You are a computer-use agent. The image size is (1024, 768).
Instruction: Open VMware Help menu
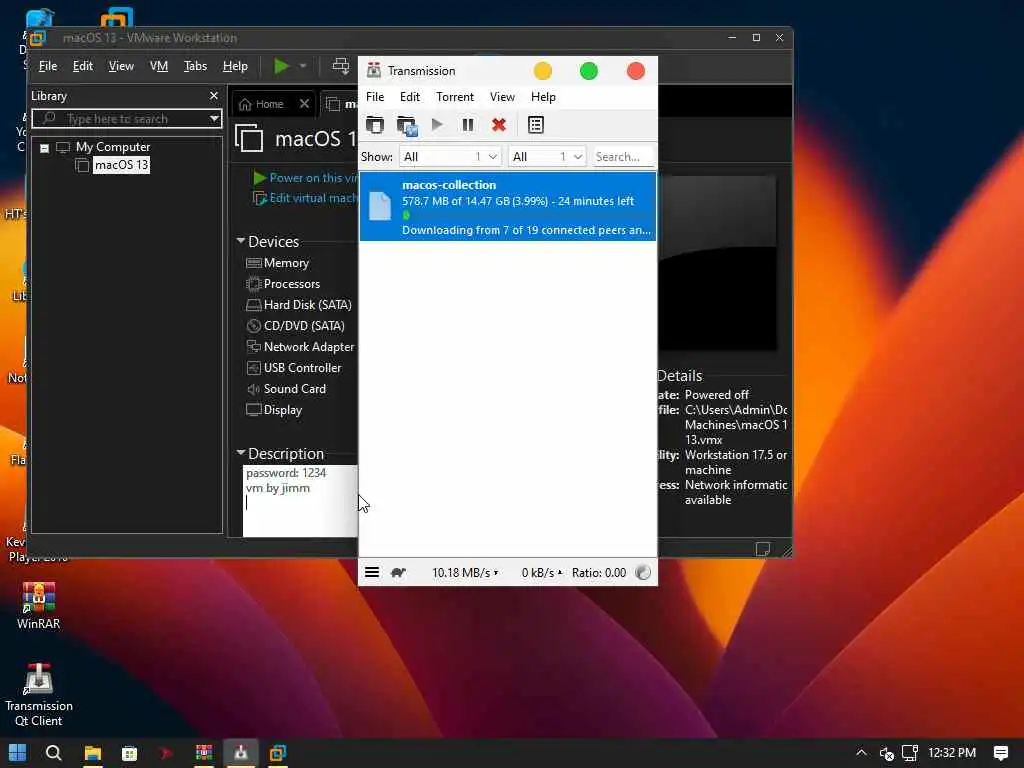click(x=235, y=66)
